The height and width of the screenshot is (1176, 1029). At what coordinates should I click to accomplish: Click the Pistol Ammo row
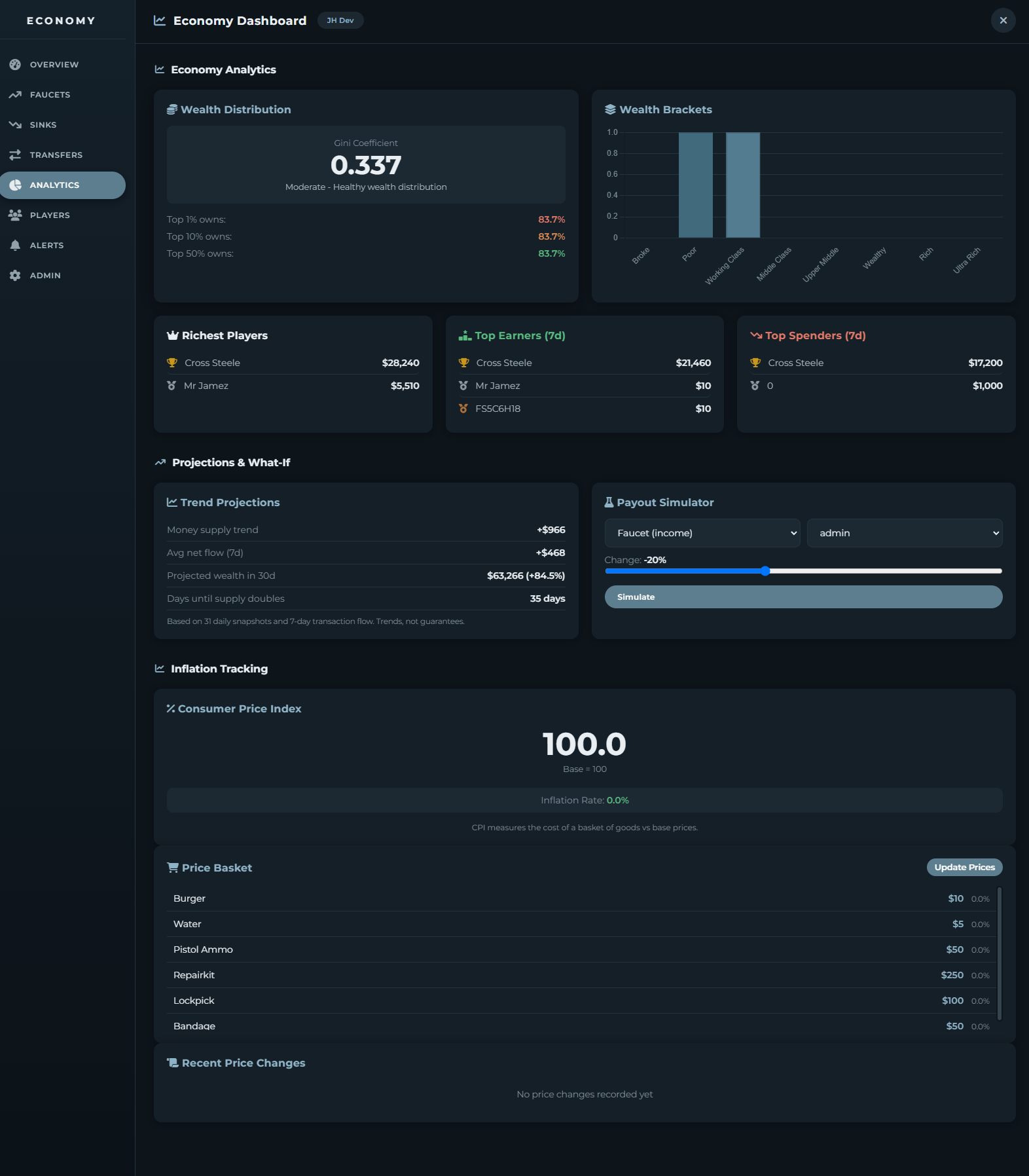click(x=581, y=949)
